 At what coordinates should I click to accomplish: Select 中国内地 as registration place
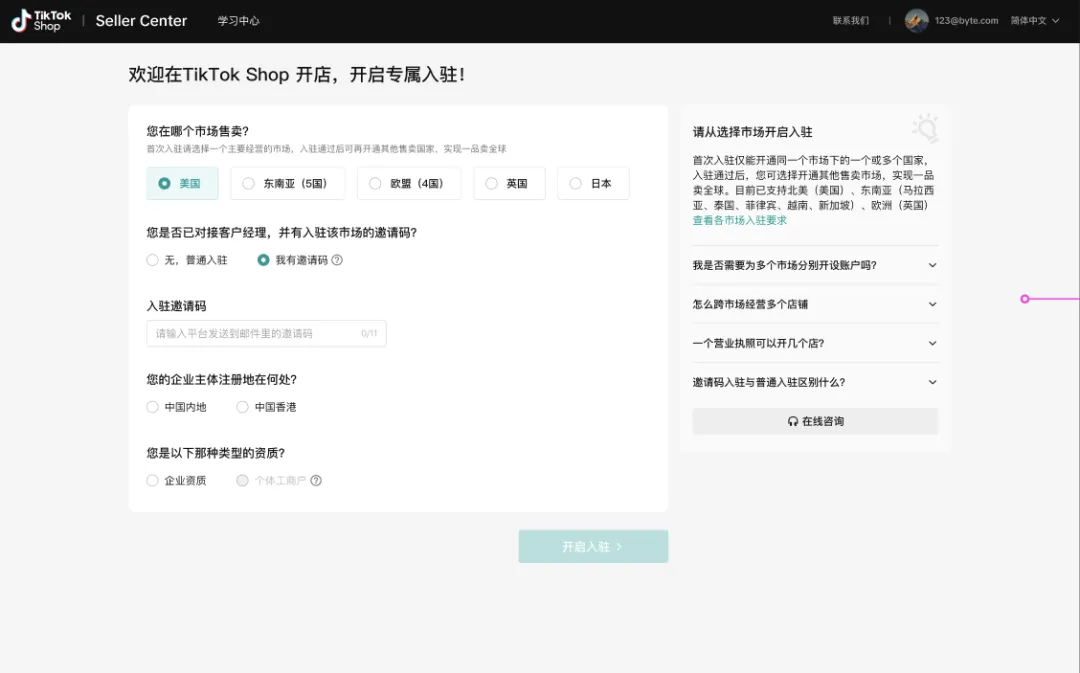point(152,407)
